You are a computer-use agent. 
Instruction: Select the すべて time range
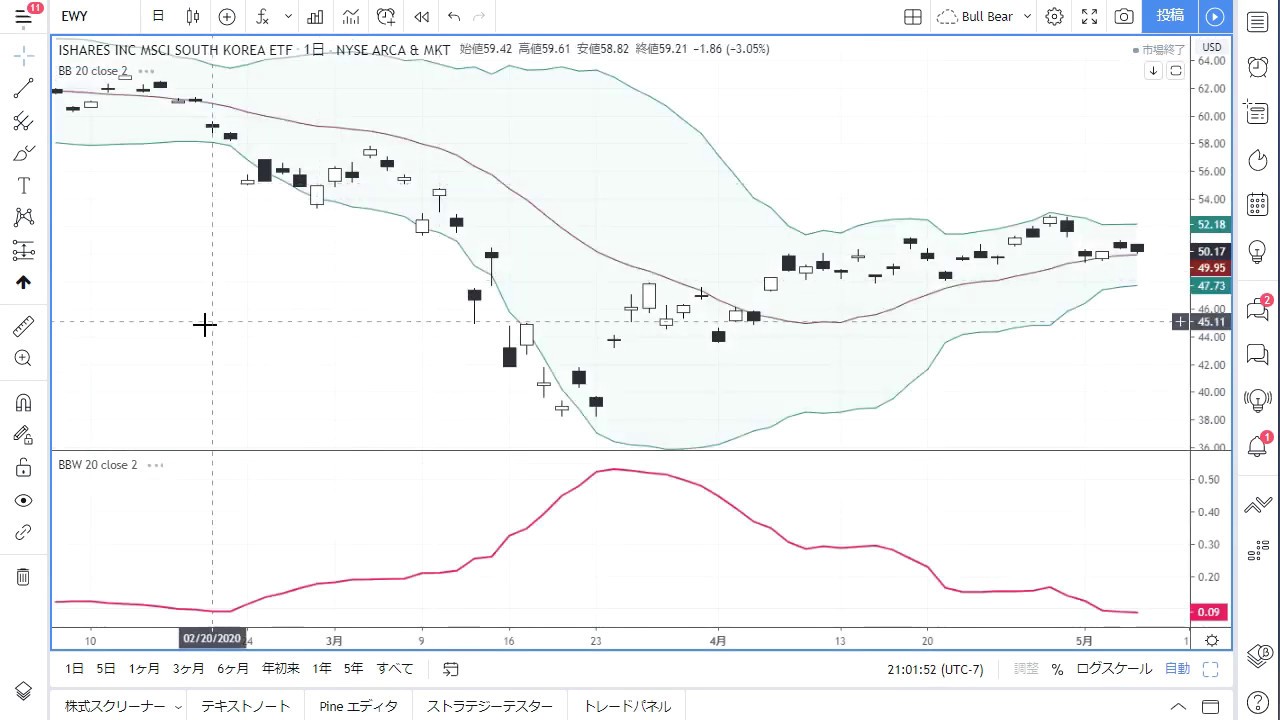pos(395,669)
